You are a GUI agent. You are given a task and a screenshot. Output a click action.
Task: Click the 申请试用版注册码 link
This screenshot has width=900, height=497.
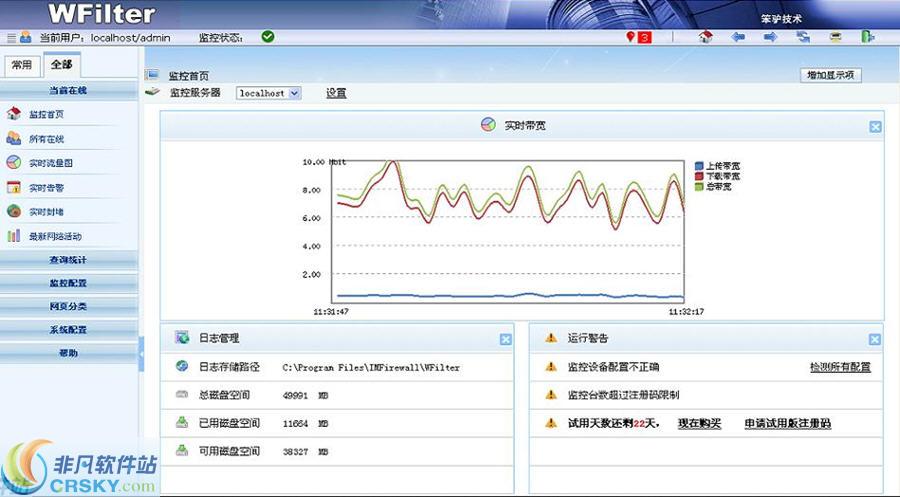tap(788, 424)
